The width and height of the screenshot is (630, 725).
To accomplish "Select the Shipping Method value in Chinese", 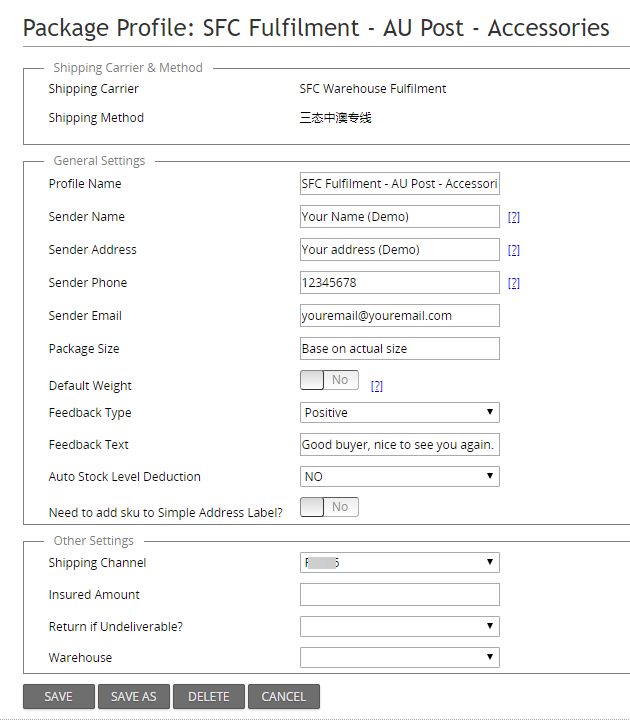I will [336, 118].
